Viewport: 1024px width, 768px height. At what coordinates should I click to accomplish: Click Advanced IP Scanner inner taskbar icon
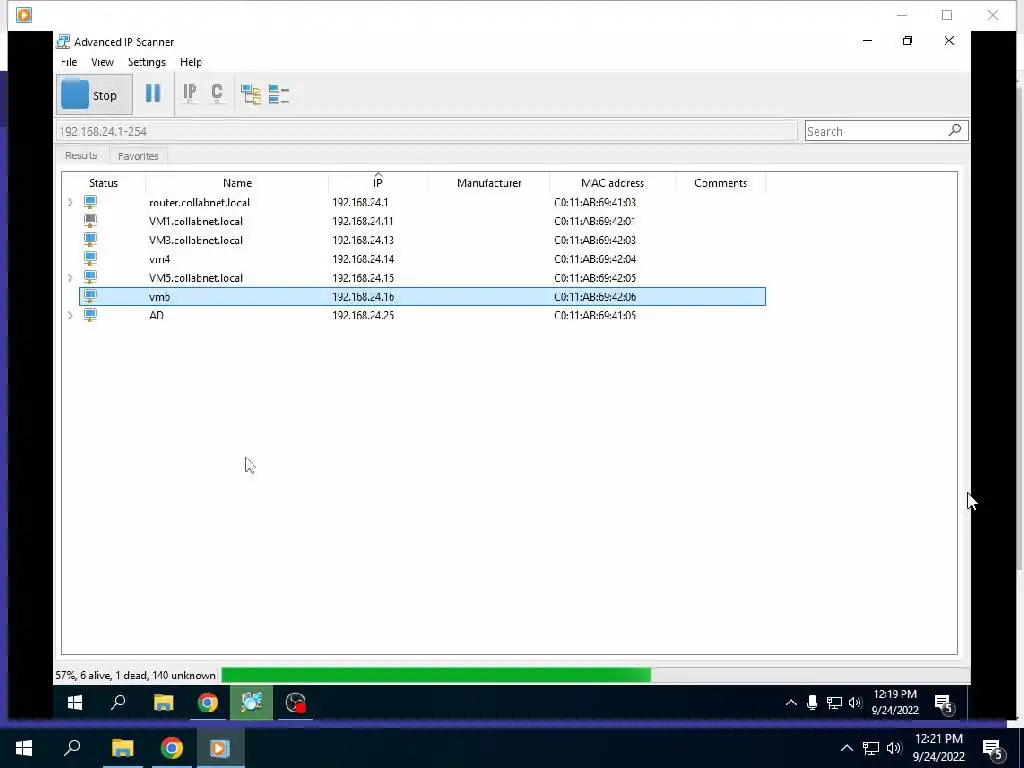tap(251, 703)
